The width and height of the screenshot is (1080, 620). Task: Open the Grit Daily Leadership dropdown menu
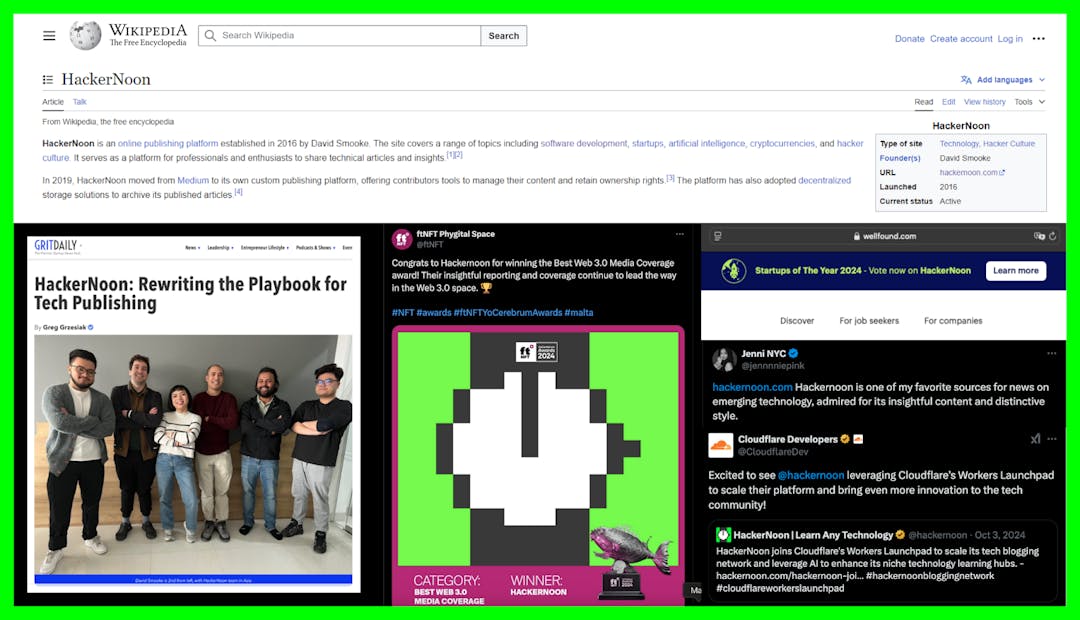pos(220,247)
